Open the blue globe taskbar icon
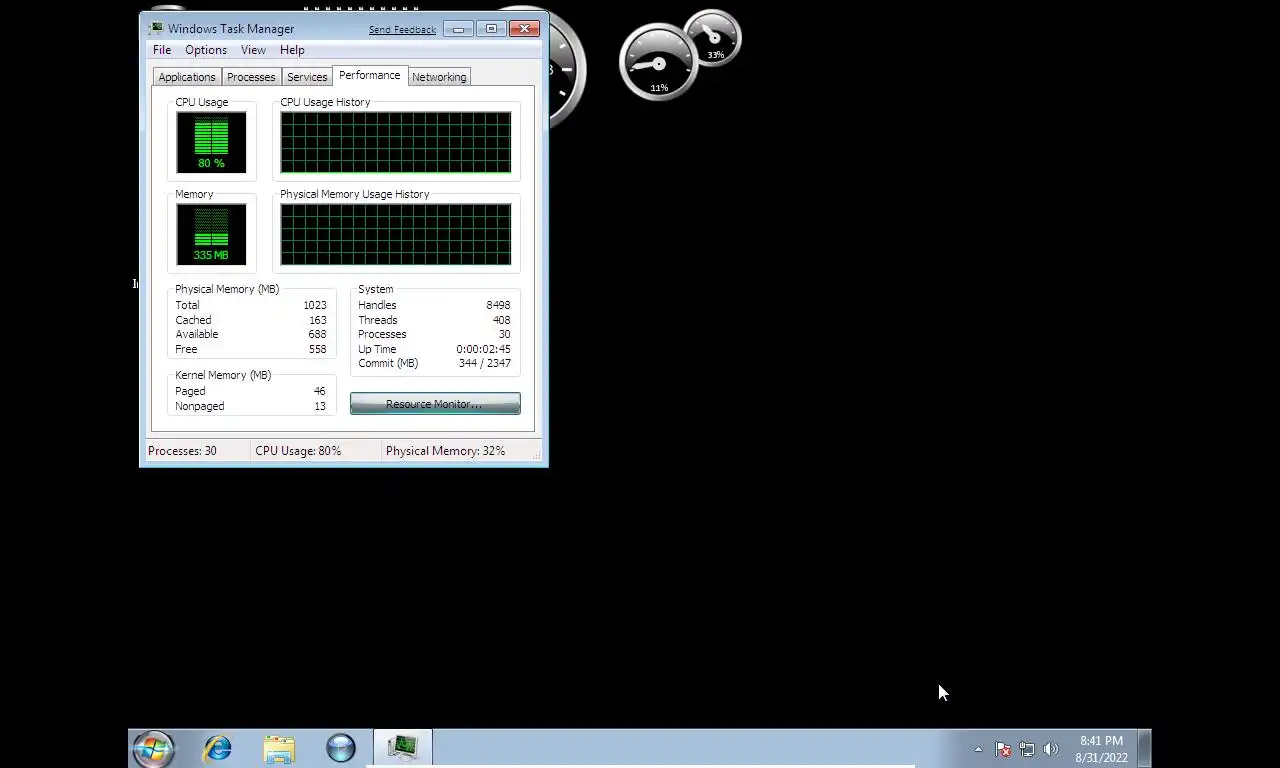1280x768 pixels. click(x=341, y=748)
